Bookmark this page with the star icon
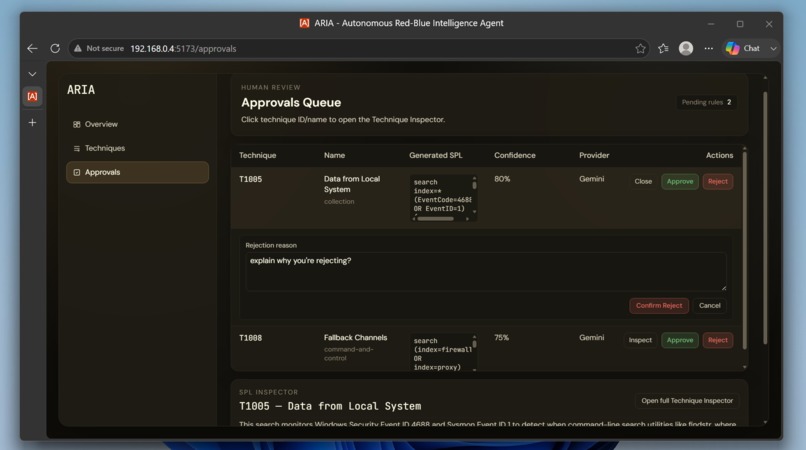806x450 pixels. (640, 48)
